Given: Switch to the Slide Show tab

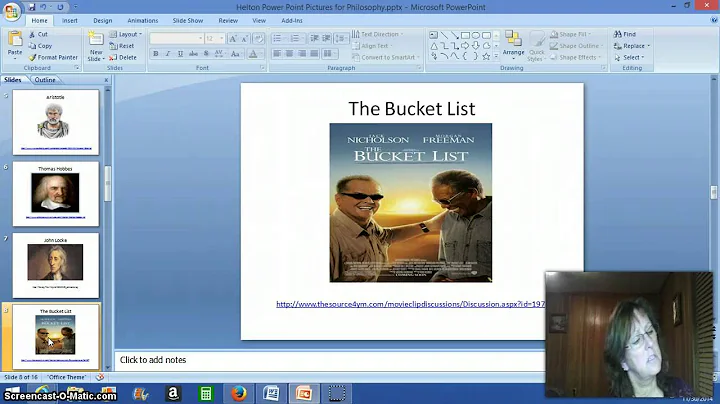Looking at the screenshot, I should pos(188,21).
